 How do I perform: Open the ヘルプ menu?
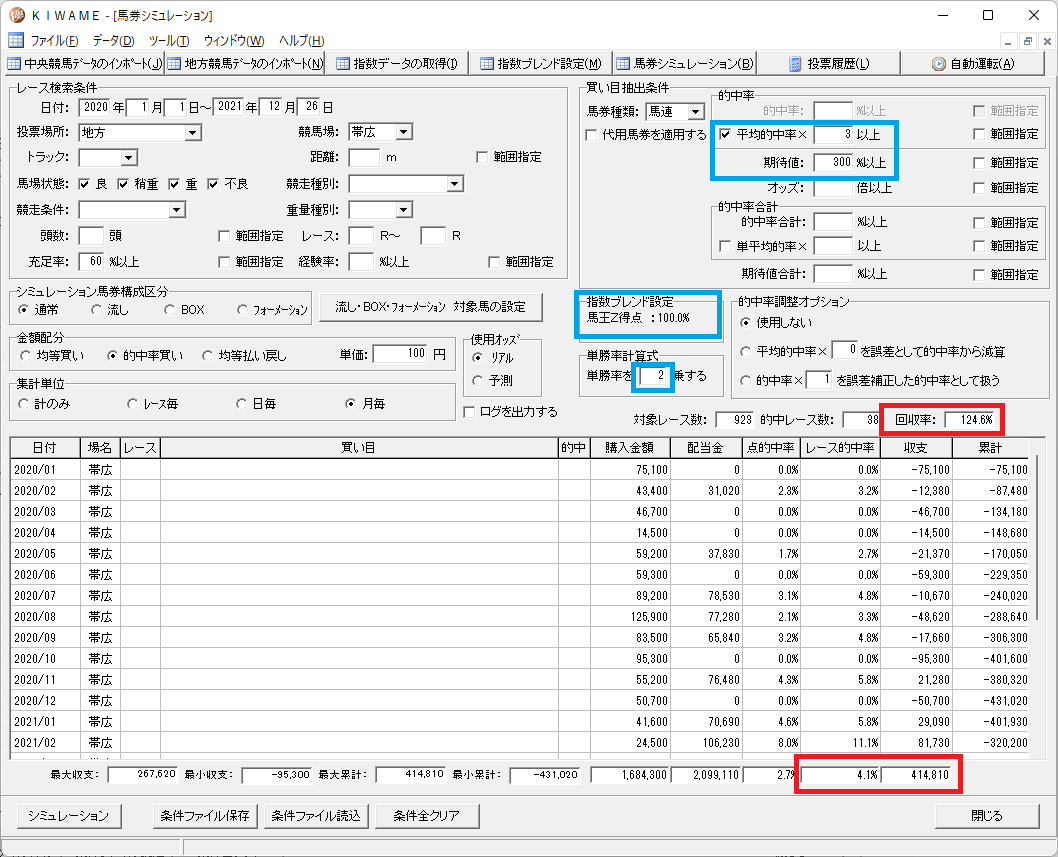click(x=302, y=40)
